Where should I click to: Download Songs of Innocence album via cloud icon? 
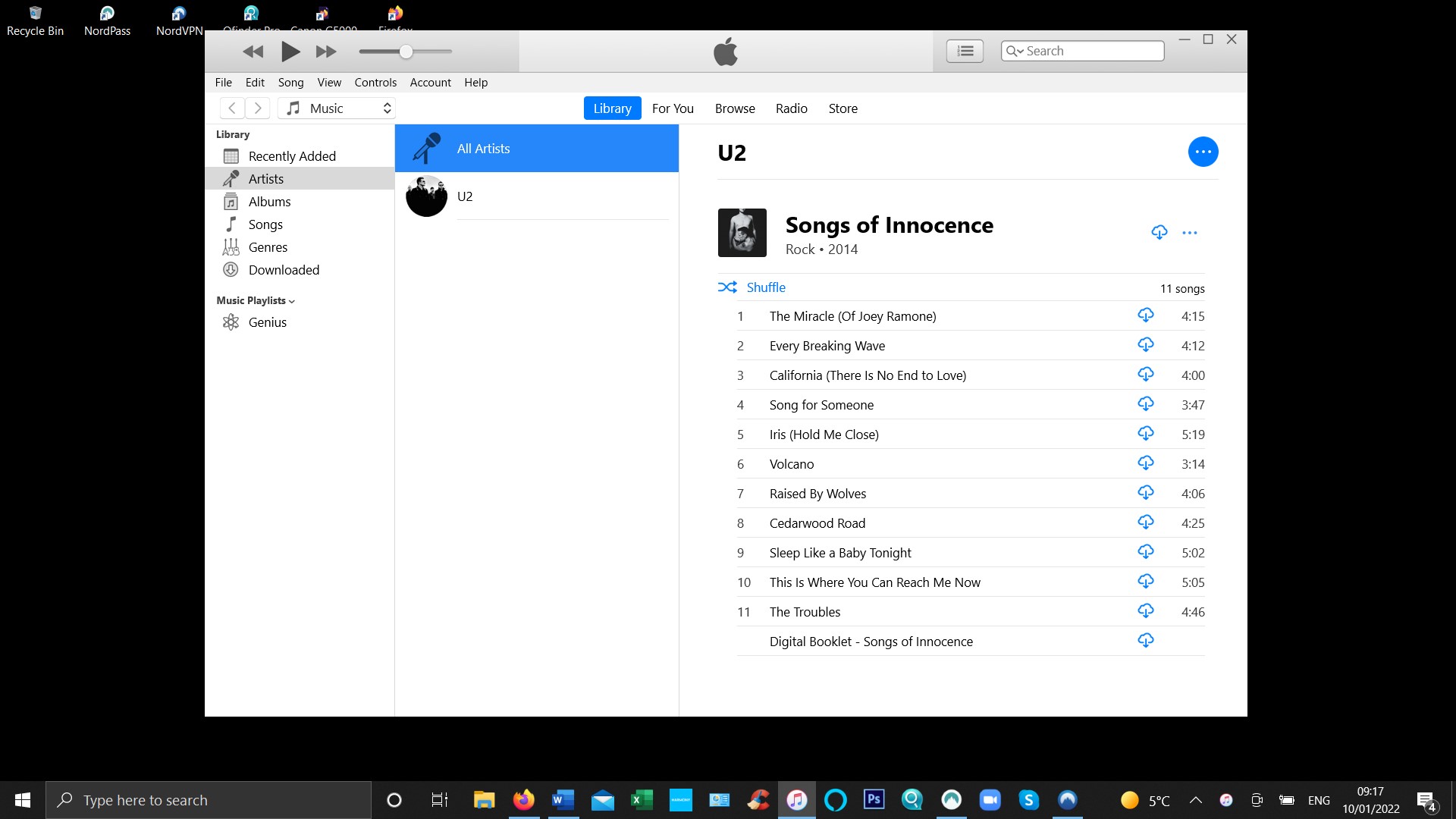tap(1159, 232)
